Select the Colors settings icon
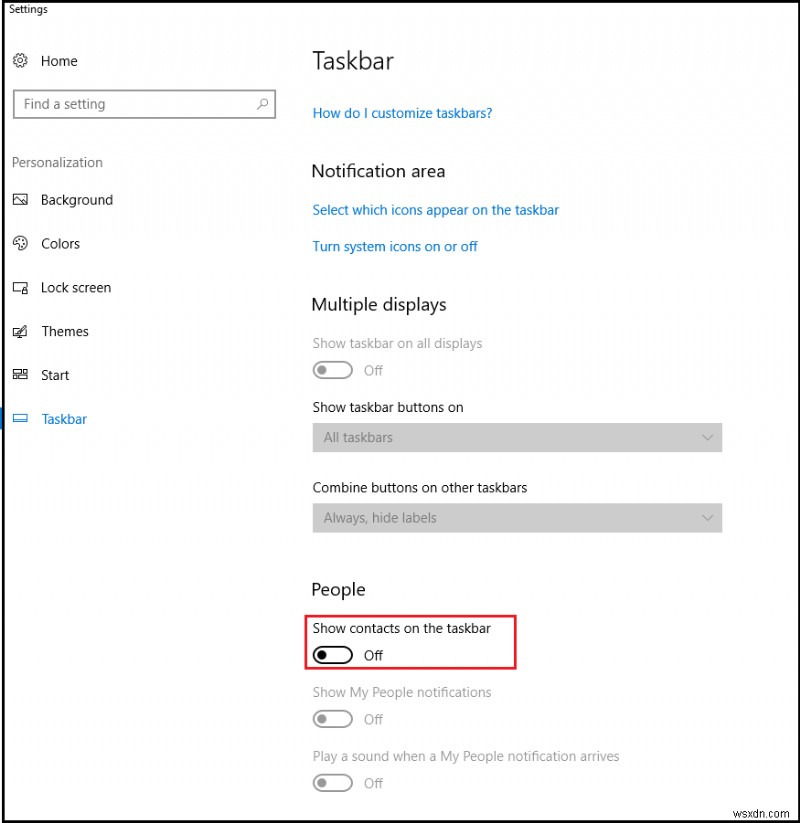 (x=21, y=243)
